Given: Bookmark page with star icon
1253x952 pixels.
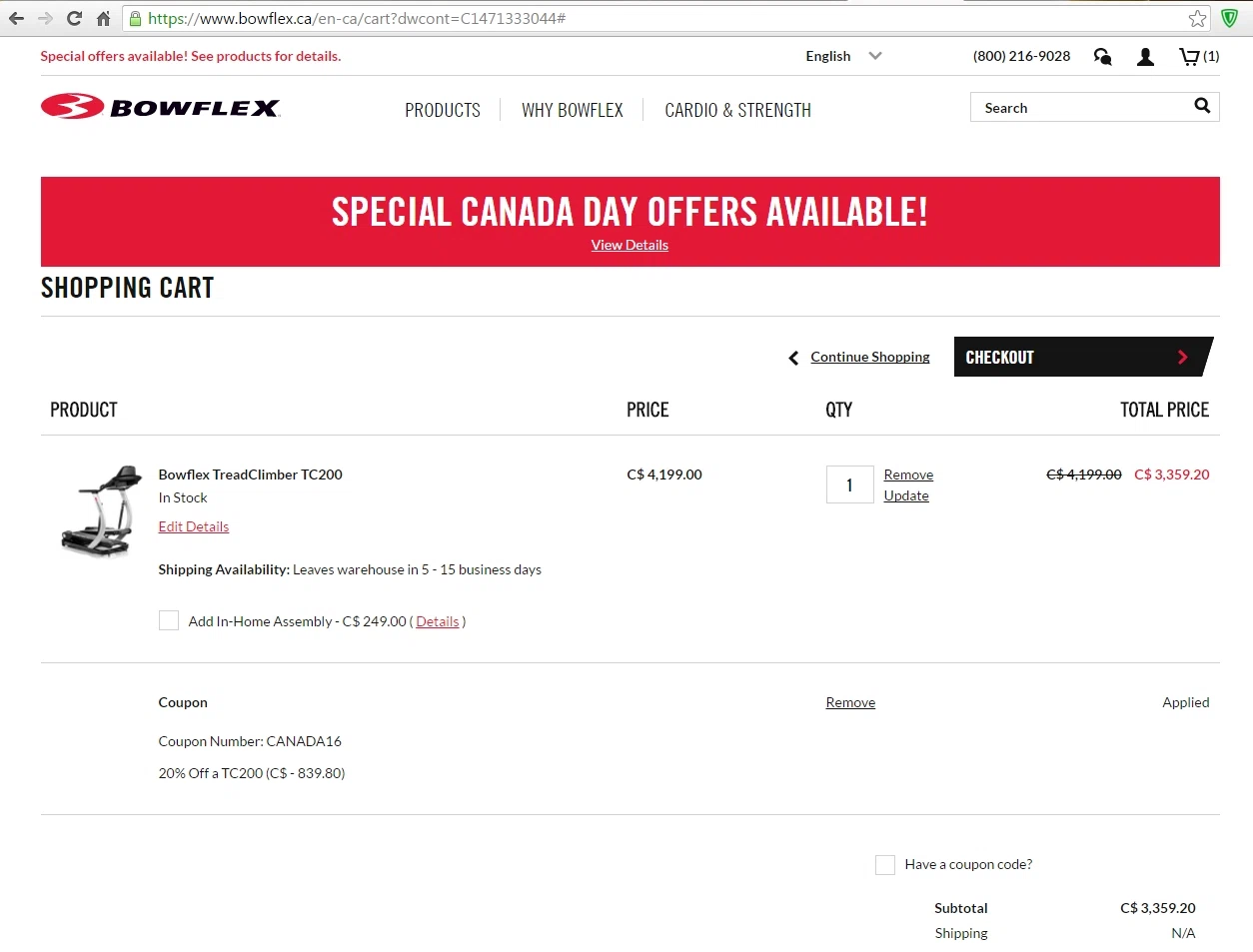Looking at the screenshot, I should coord(1197,18).
